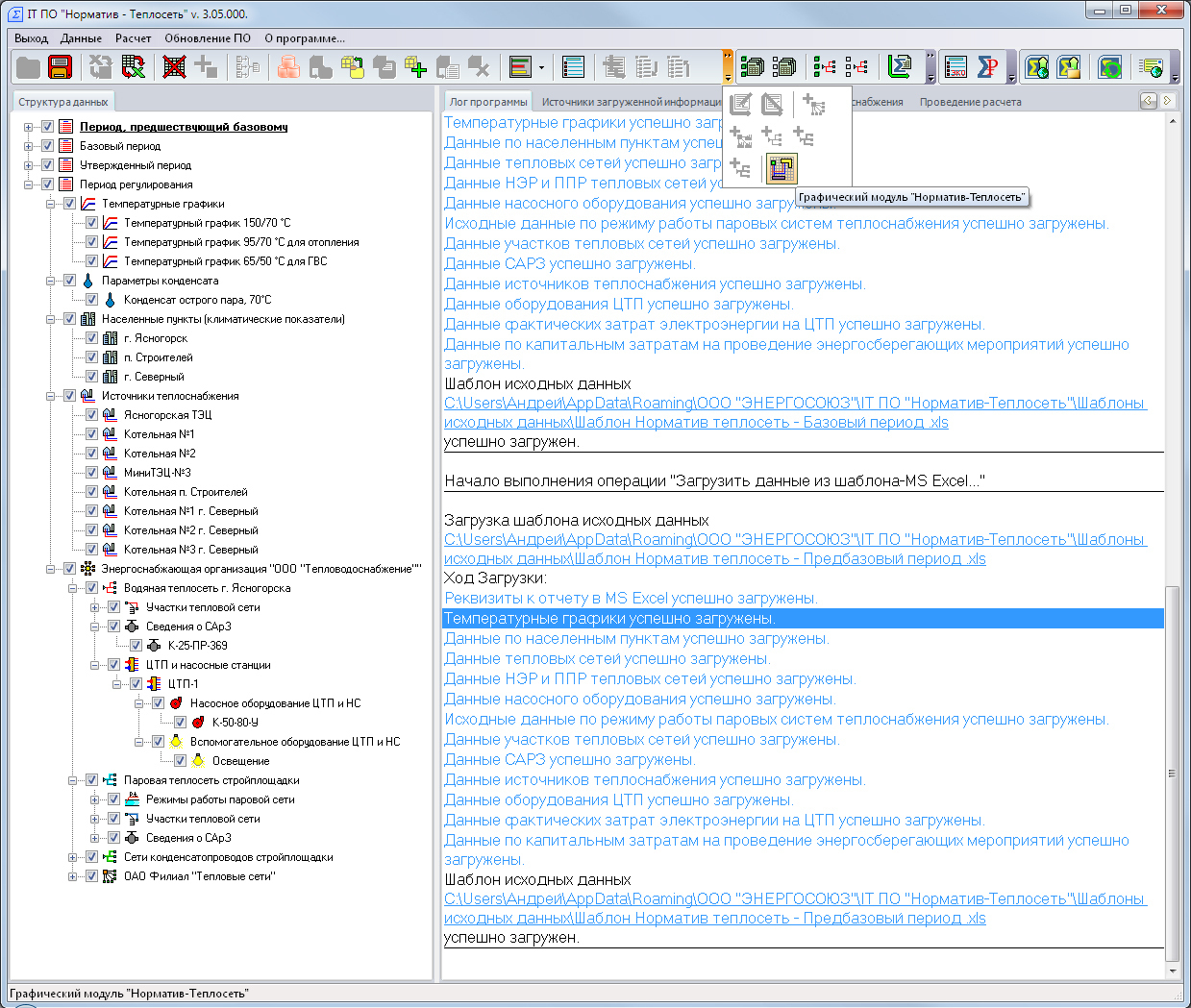Image resolution: width=1191 pixels, height=1008 pixels.
Task: Click the blue lined list toolbar icon
Action: tap(573, 67)
